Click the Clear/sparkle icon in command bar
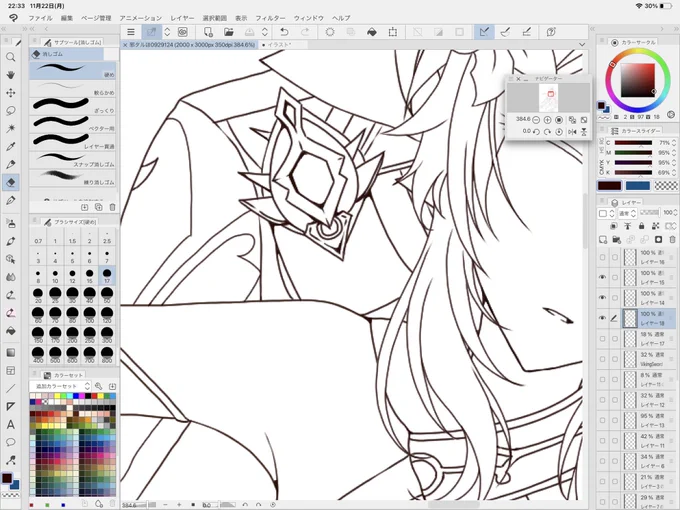Screen dimensions: 680x510 coord(330,32)
